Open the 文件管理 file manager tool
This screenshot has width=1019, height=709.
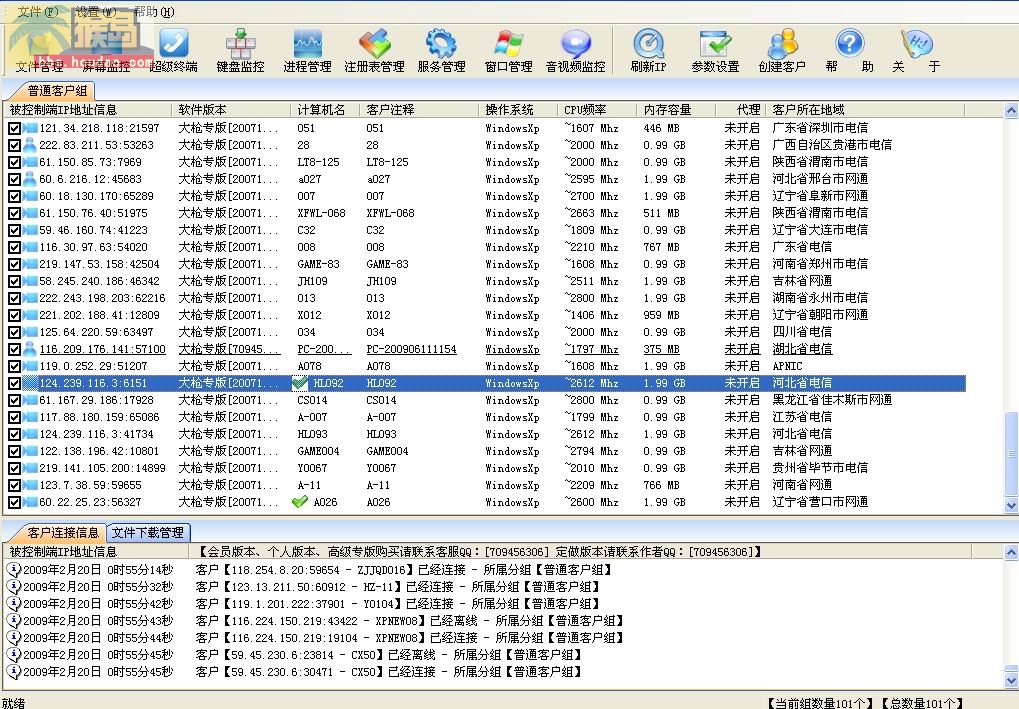click(39, 51)
